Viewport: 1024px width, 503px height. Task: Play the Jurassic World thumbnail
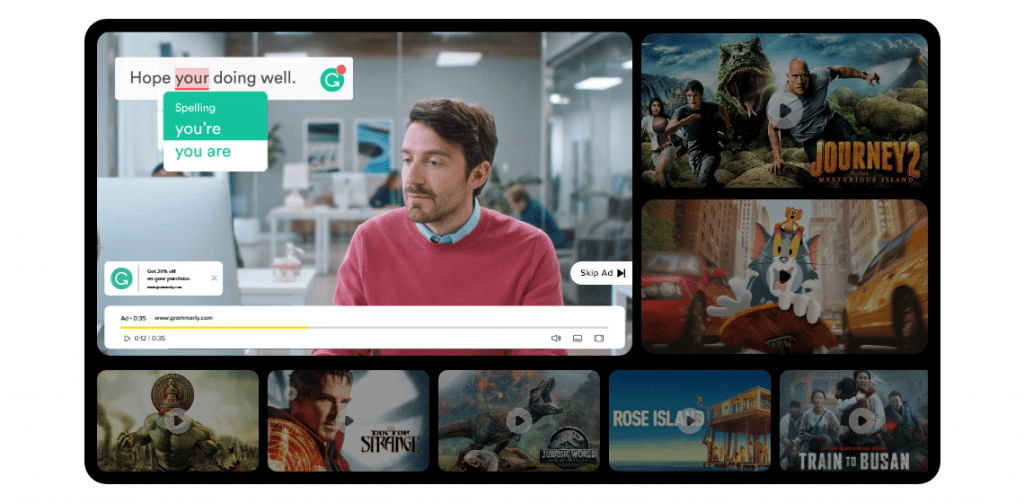519,421
